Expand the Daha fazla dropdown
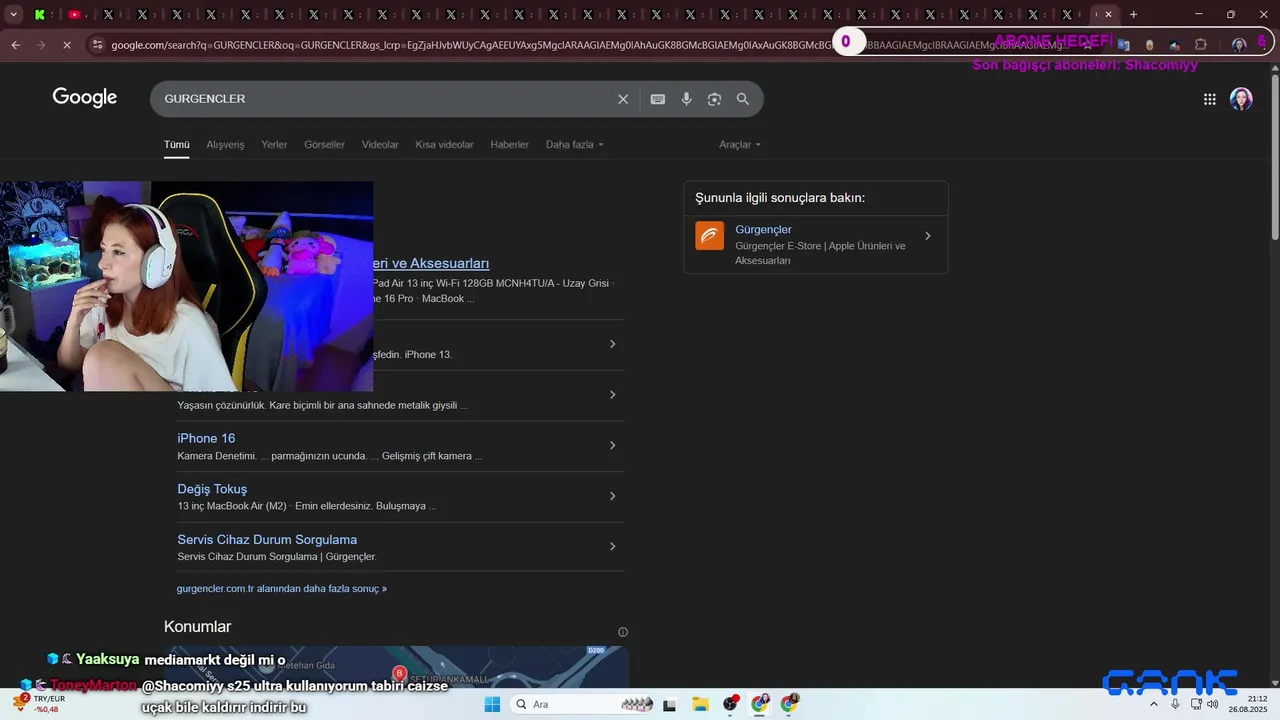The width and height of the screenshot is (1280, 720). point(575,145)
